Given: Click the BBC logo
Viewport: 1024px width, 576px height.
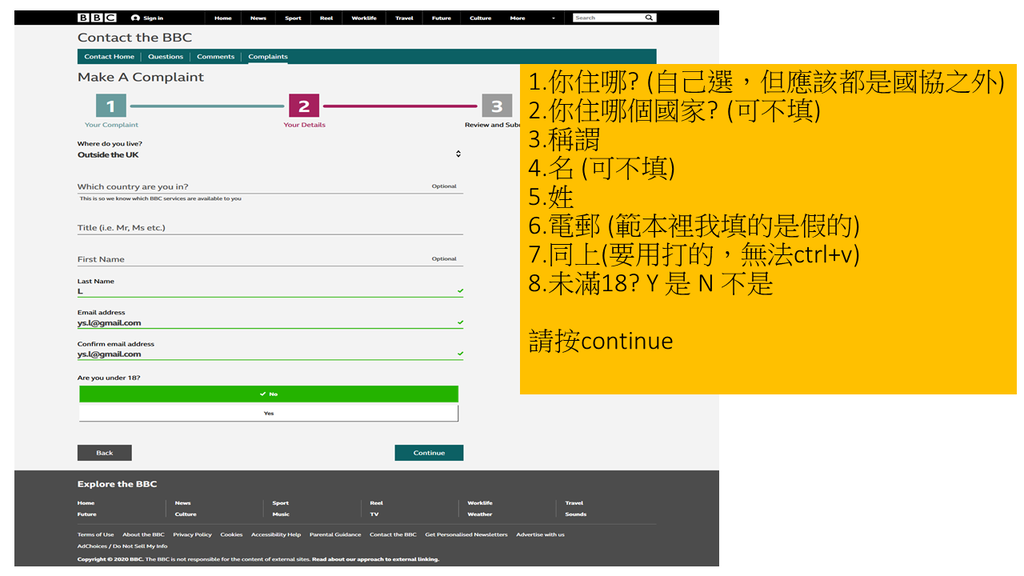Looking at the screenshot, I should (97, 18).
